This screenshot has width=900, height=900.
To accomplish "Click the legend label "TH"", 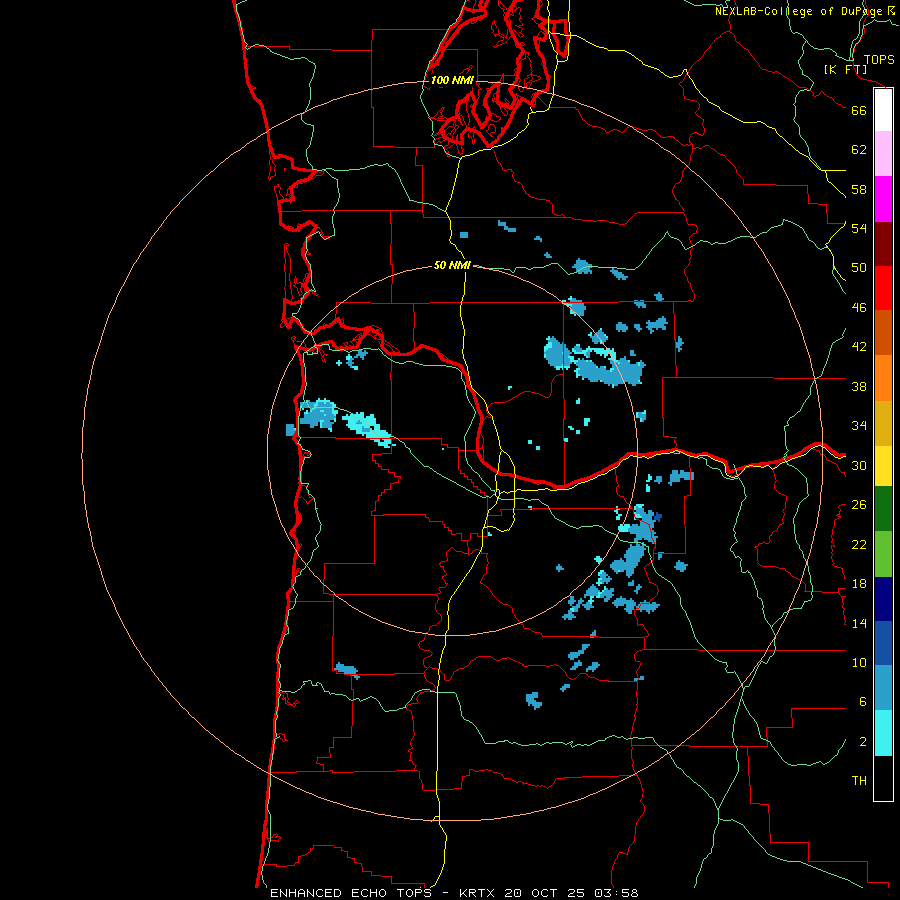I will pos(859,781).
